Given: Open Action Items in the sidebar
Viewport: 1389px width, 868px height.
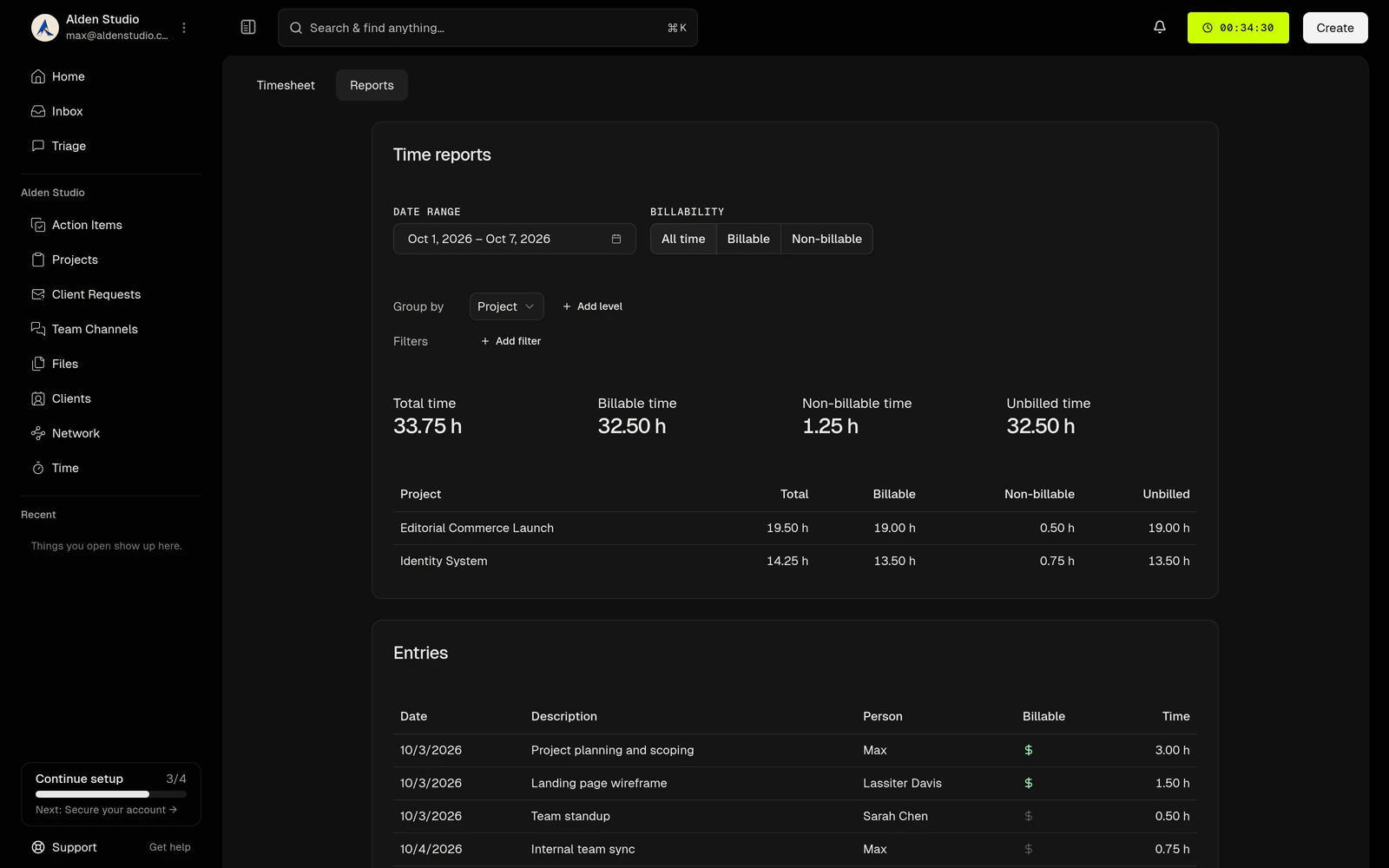Looking at the screenshot, I should pyautogui.click(x=111, y=225).
